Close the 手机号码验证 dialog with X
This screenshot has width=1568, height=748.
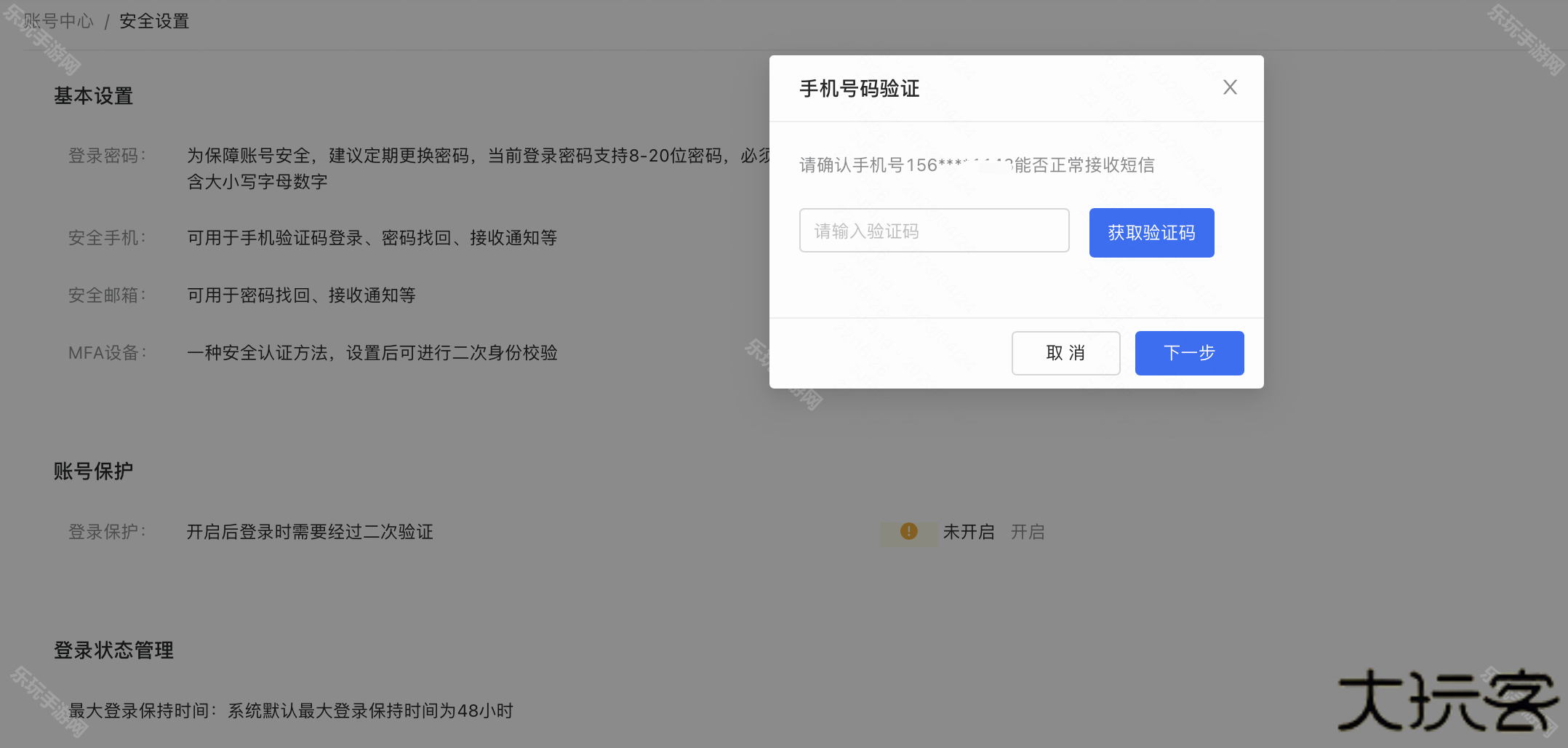(x=1230, y=87)
